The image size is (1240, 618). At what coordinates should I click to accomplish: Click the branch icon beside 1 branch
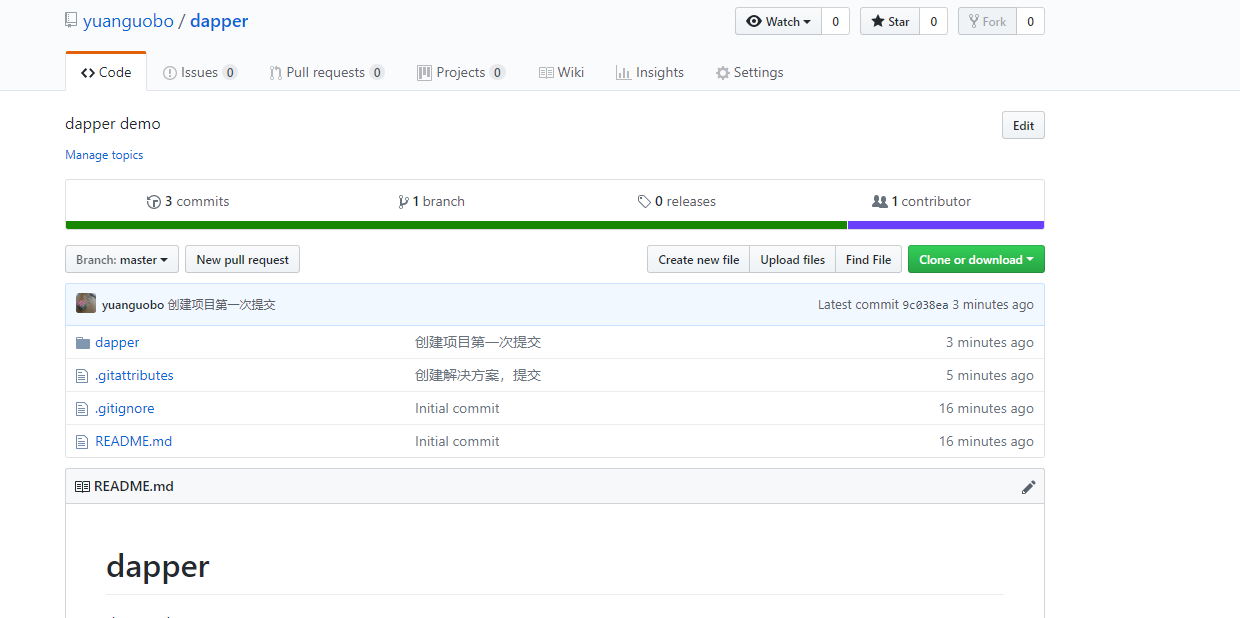[x=403, y=202]
